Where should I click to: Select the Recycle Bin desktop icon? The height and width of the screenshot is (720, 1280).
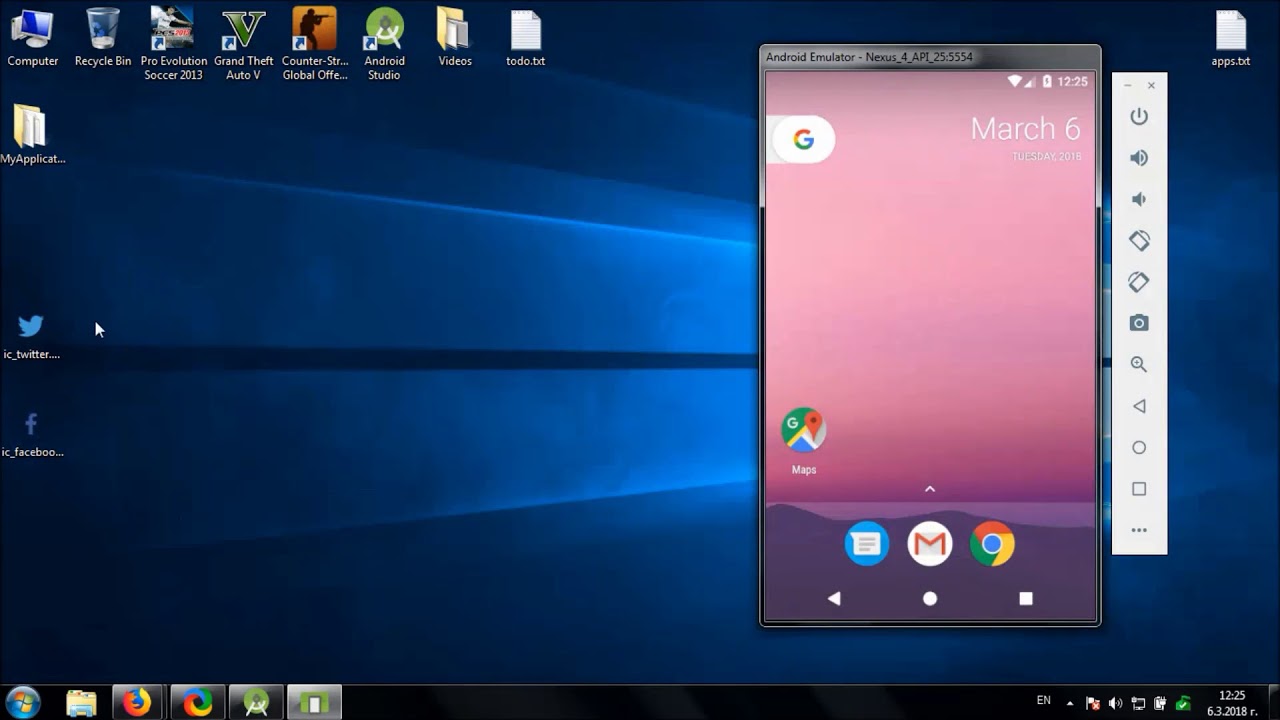coord(103,38)
